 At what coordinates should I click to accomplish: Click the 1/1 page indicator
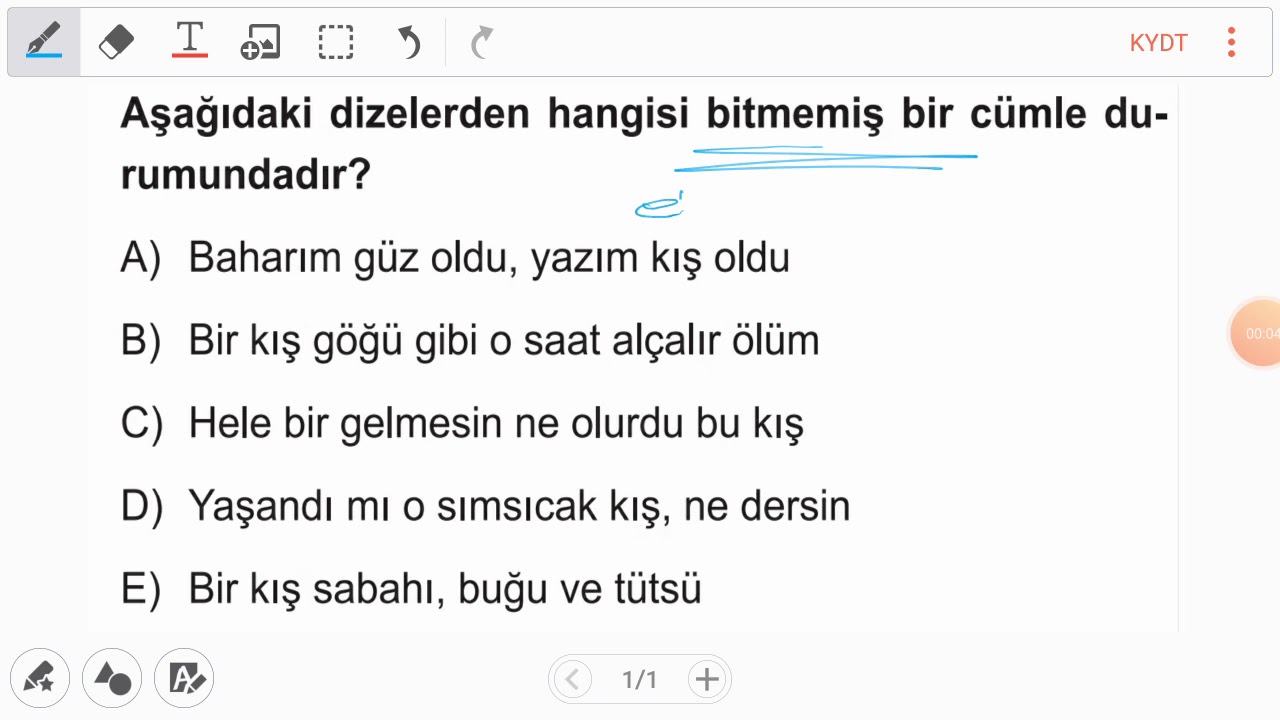639,680
